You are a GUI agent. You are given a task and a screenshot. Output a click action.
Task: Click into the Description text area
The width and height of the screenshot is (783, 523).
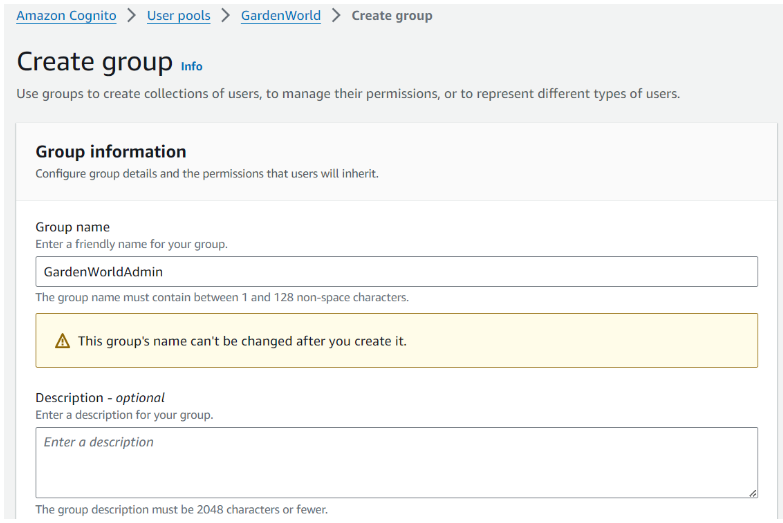[x=396, y=462]
